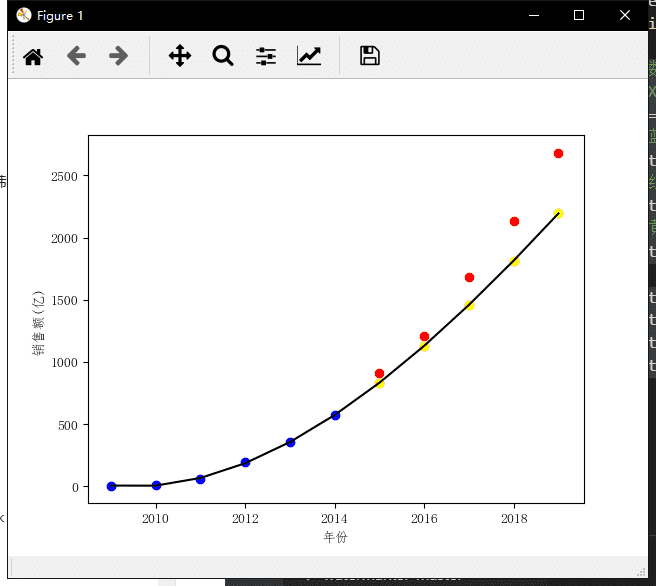The image size is (656, 586).
Task: Click the Figure 1 title bar text
Action: (61, 16)
